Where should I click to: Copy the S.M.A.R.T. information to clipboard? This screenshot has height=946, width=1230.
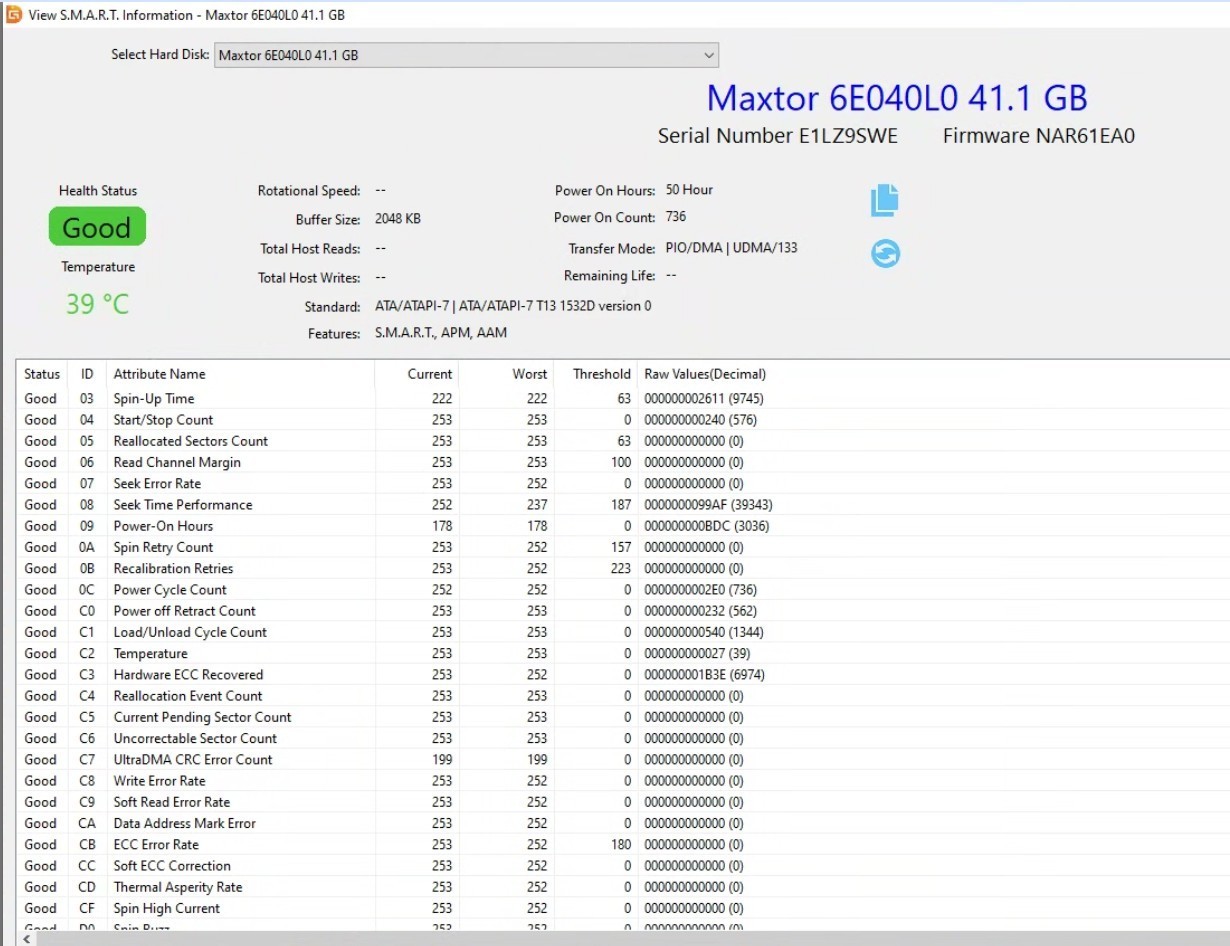tap(884, 200)
